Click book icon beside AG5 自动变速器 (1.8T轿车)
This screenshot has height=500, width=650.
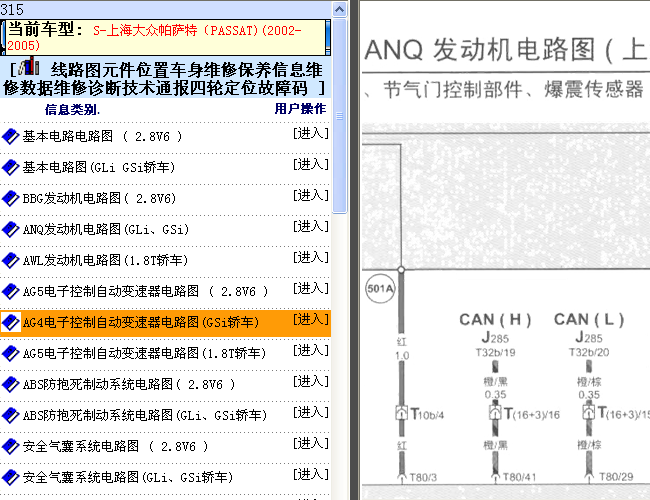[x=10, y=353]
